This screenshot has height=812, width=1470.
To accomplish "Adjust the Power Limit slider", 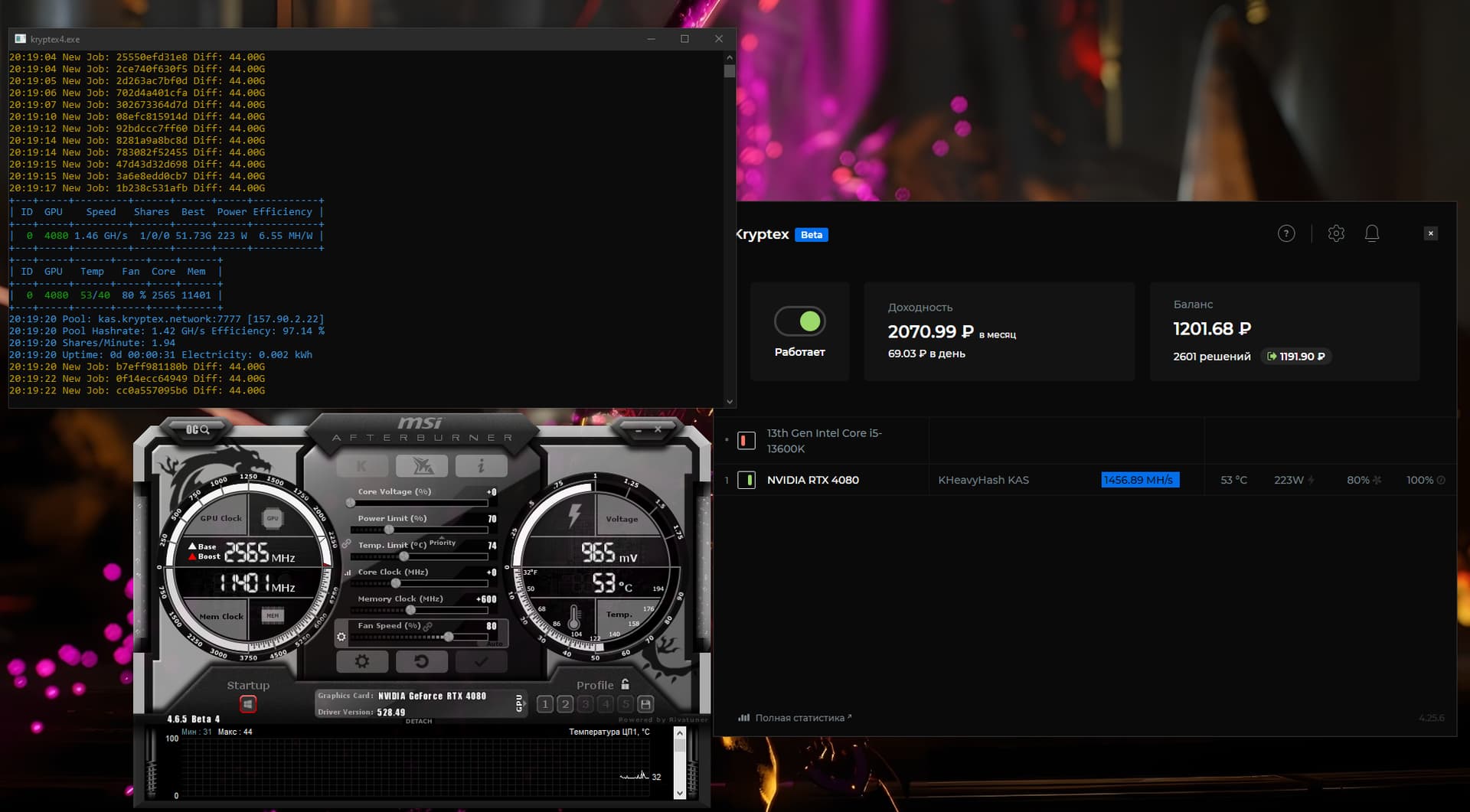I will tap(419, 530).
